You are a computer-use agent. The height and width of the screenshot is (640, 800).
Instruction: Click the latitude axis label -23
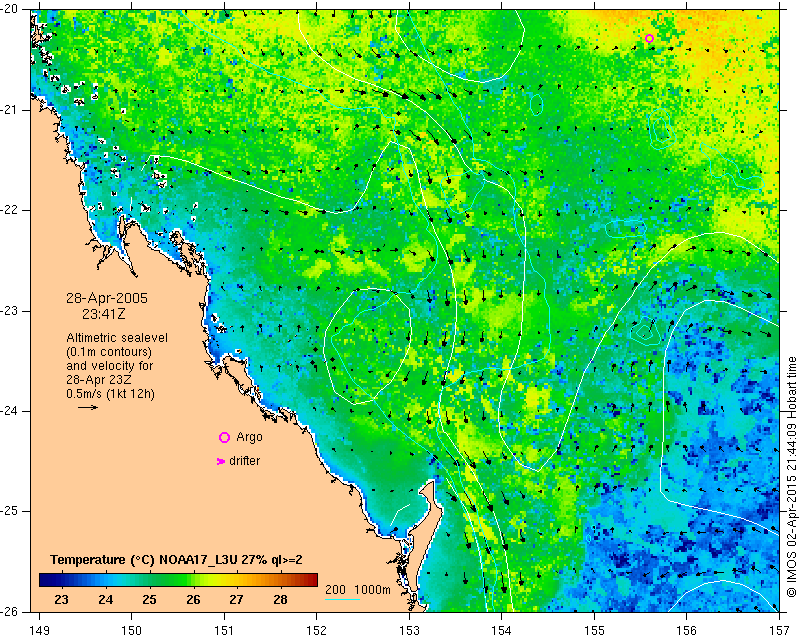tap(9, 311)
